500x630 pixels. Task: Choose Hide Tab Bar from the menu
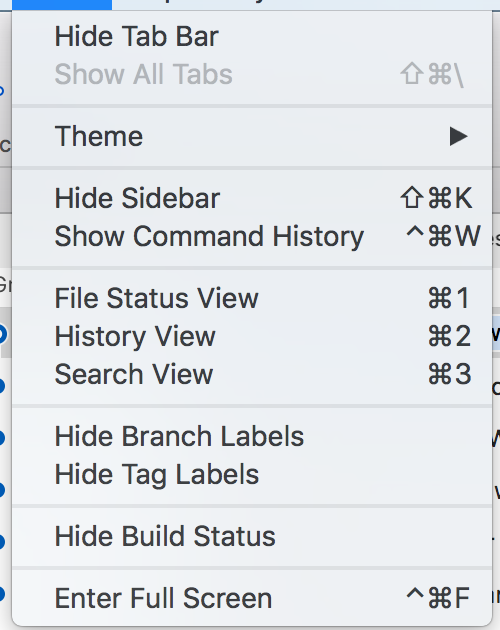pos(252,37)
